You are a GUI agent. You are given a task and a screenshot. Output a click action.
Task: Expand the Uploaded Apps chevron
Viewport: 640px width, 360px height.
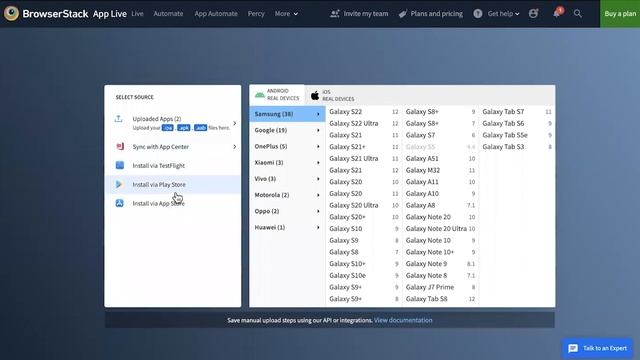(235, 123)
